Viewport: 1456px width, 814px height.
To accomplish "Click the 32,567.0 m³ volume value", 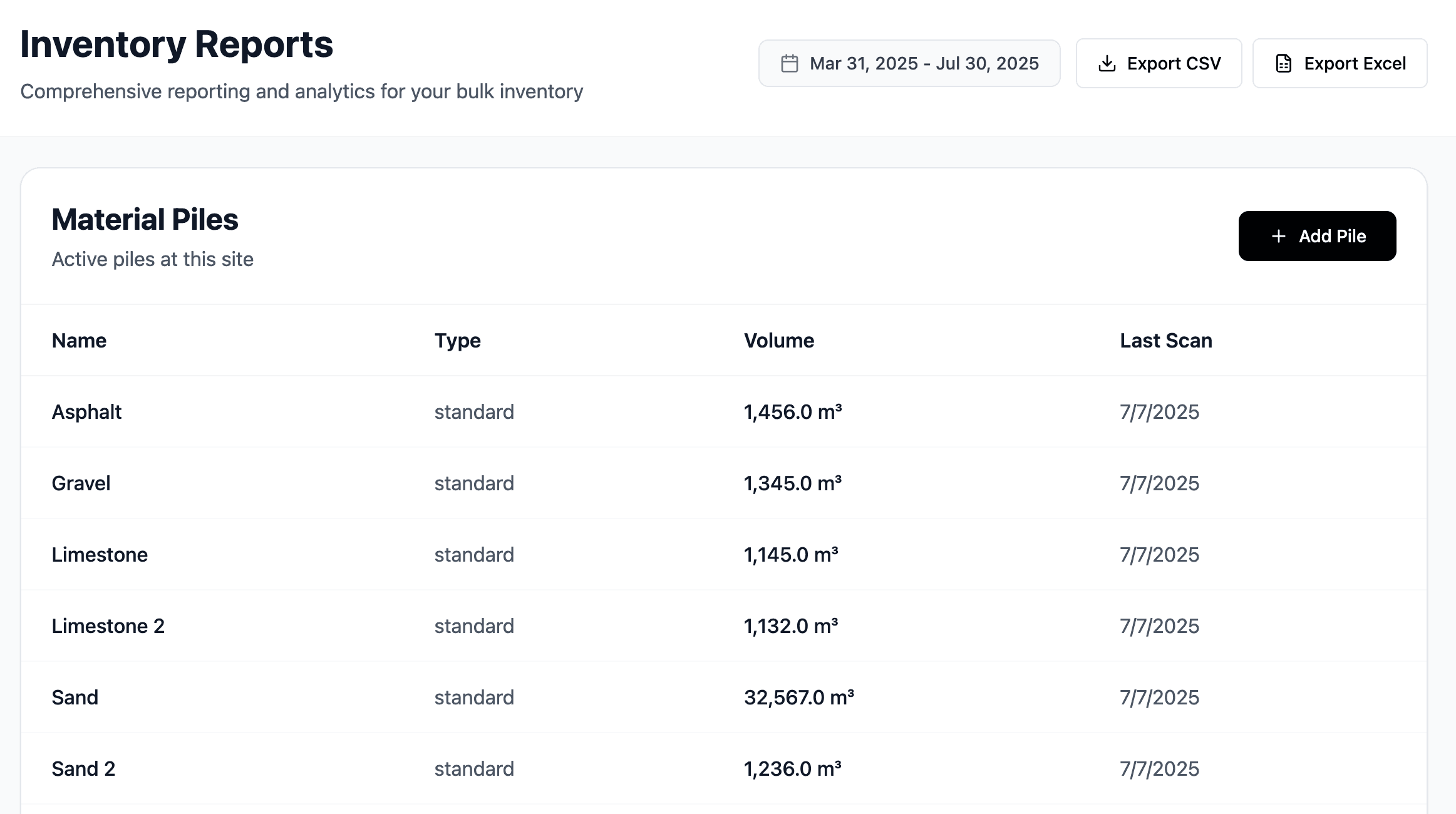I will tap(799, 697).
